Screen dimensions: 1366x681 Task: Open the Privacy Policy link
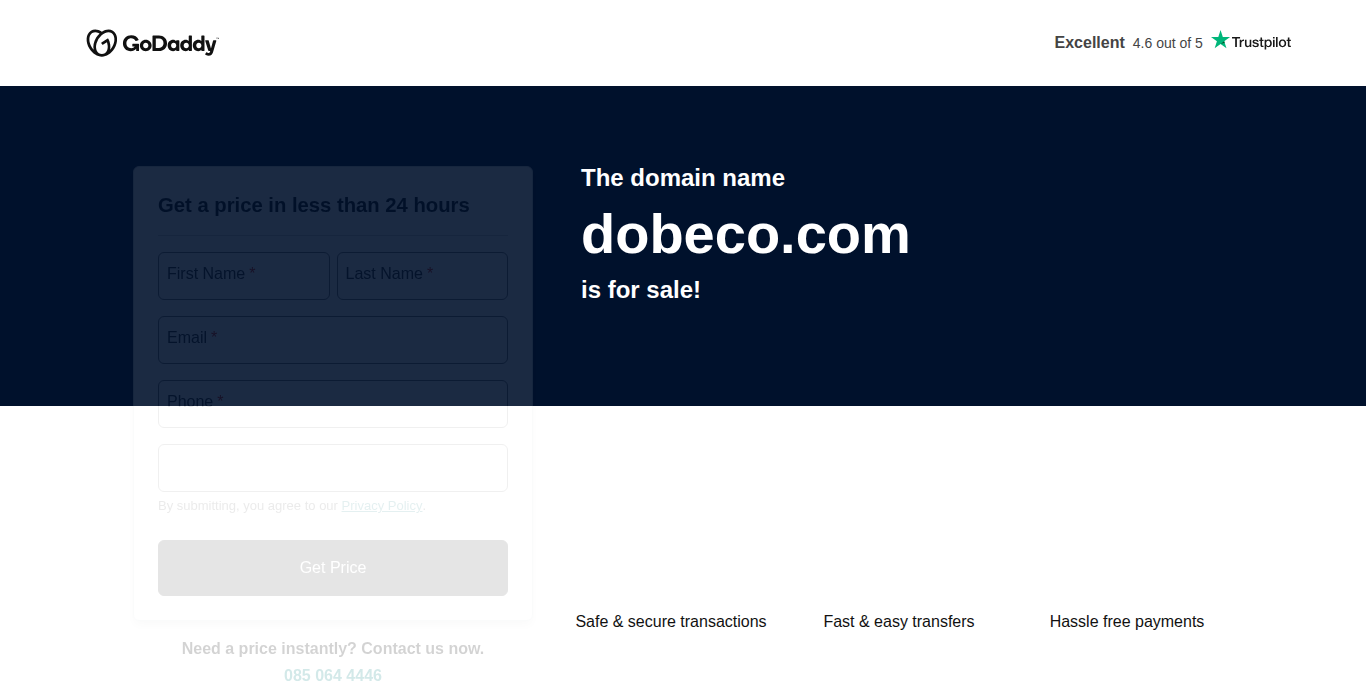pyautogui.click(x=381, y=506)
